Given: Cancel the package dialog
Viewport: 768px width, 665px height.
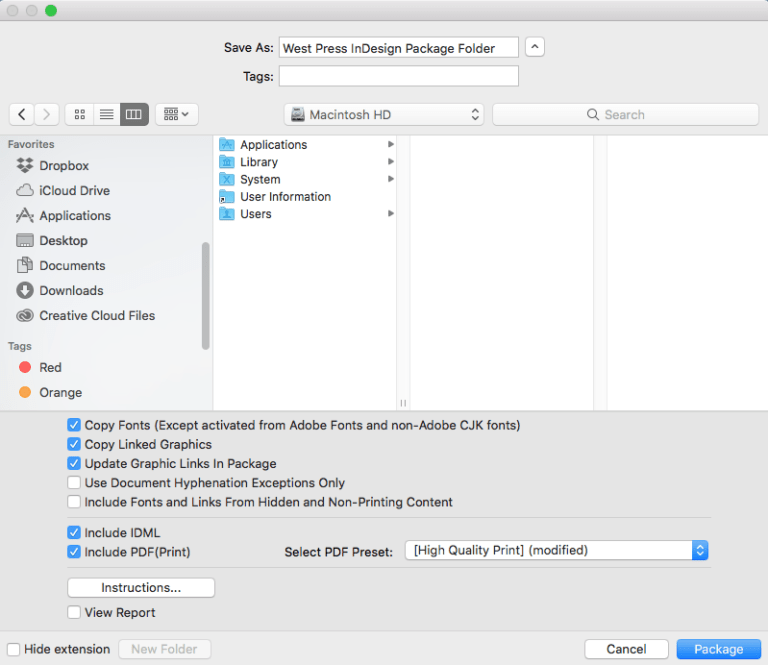Looking at the screenshot, I should pyautogui.click(x=626, y=649).
